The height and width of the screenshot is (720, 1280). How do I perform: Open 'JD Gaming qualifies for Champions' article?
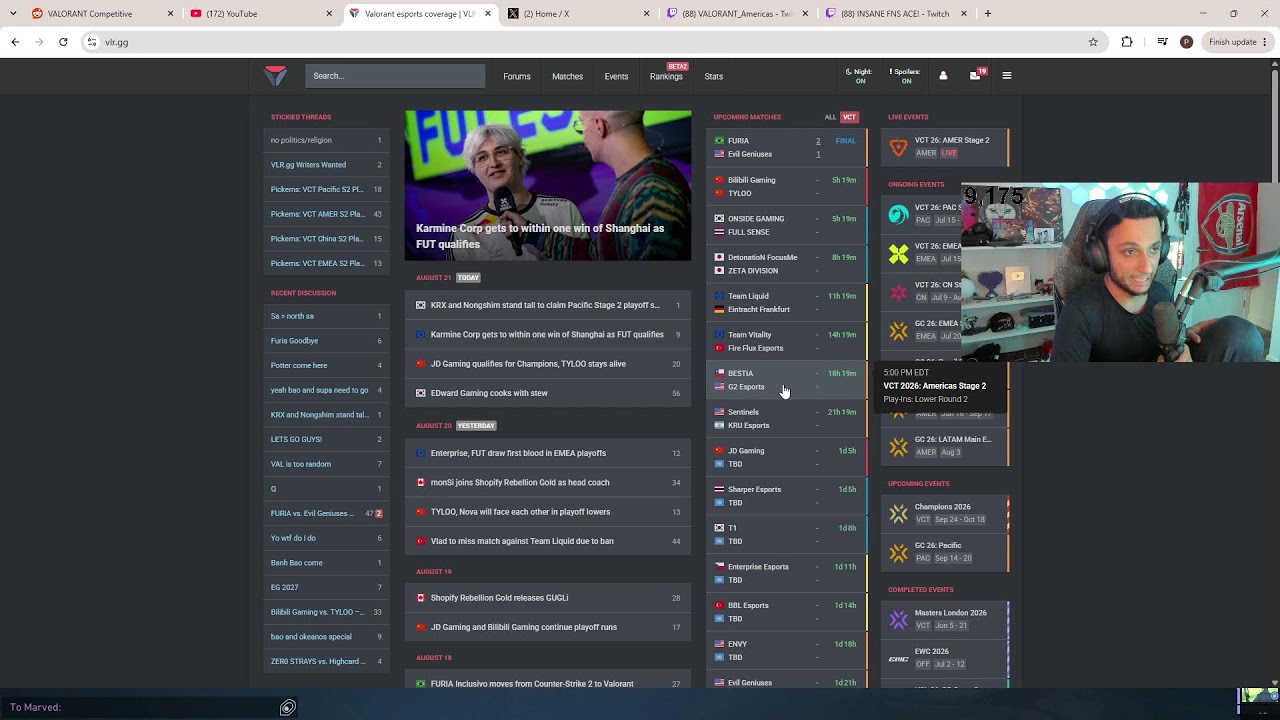[547, 364]
